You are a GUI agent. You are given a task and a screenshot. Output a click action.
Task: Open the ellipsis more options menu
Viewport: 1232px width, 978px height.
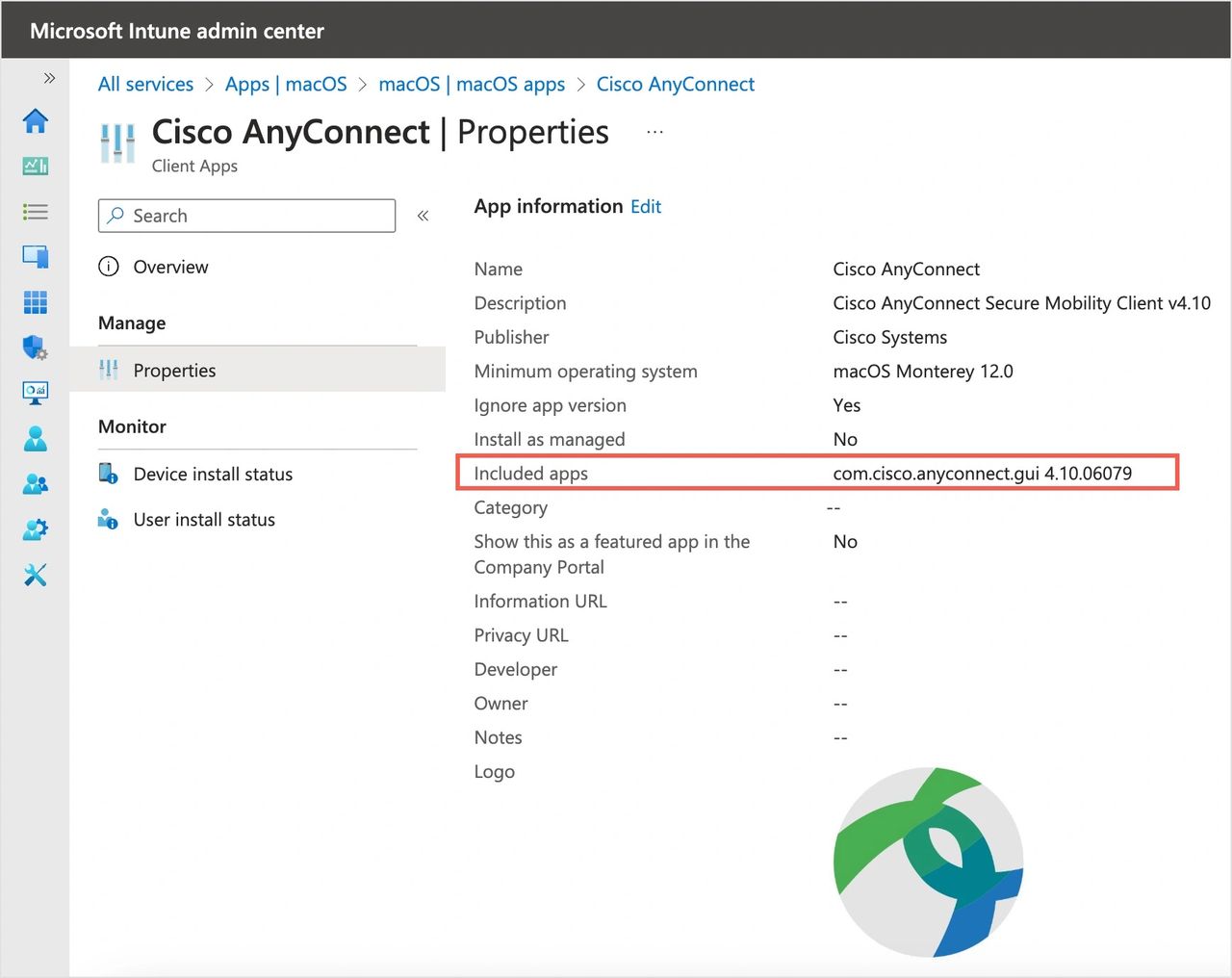(x=654, y=132)
